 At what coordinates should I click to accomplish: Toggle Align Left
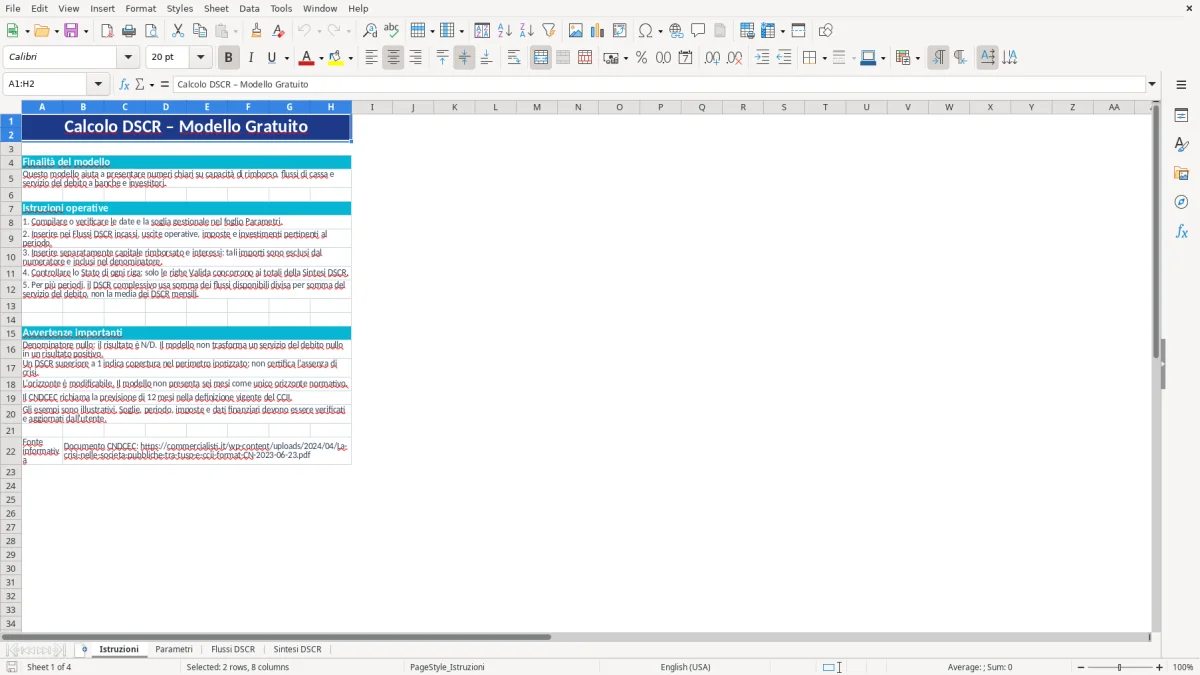pyautogui.click(x=371, y=58)
